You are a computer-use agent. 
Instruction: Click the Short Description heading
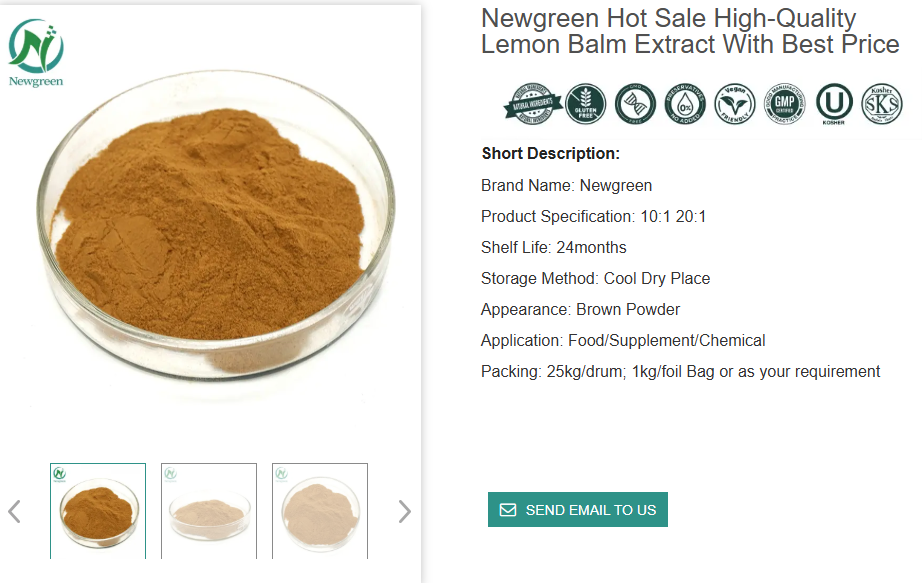(550, 154)
